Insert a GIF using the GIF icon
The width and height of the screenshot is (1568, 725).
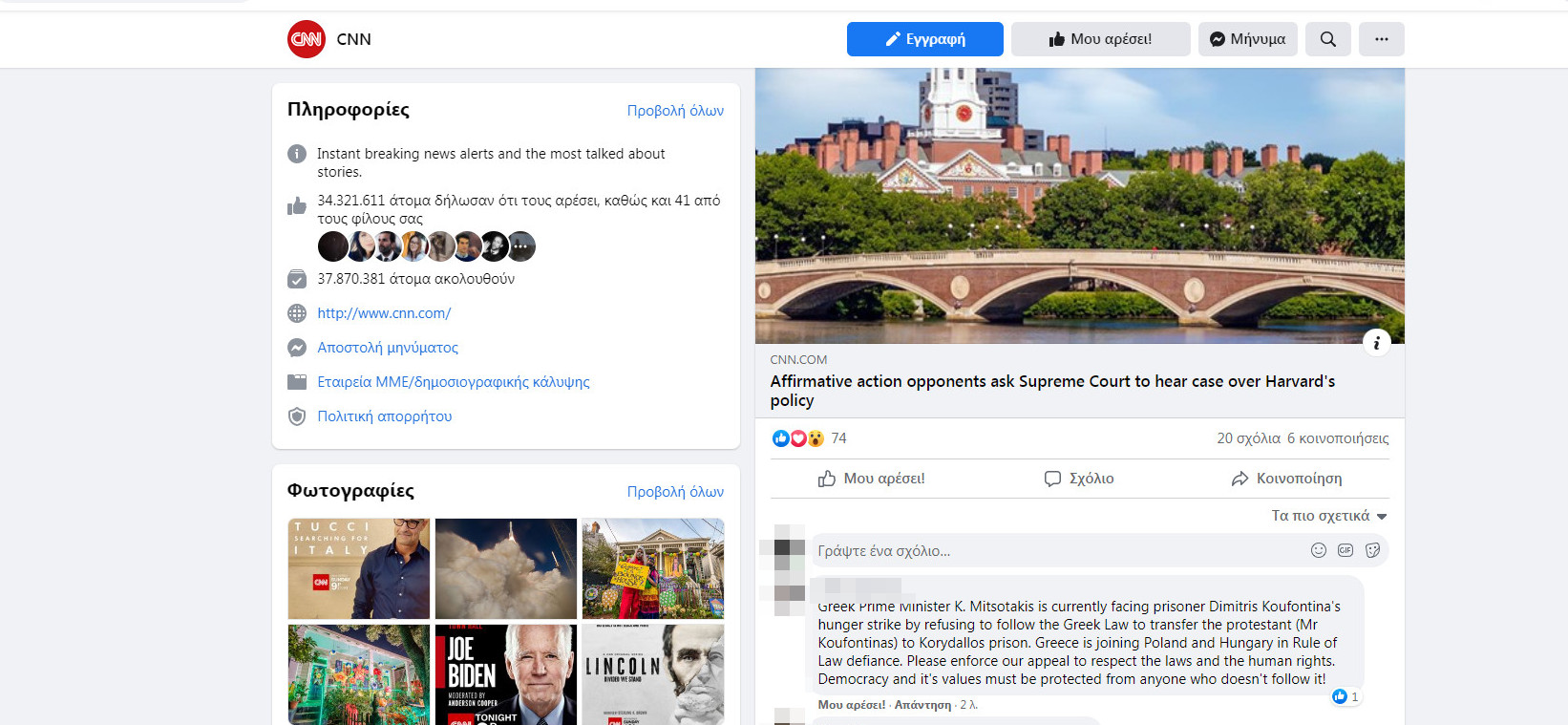pos(1346,550)
